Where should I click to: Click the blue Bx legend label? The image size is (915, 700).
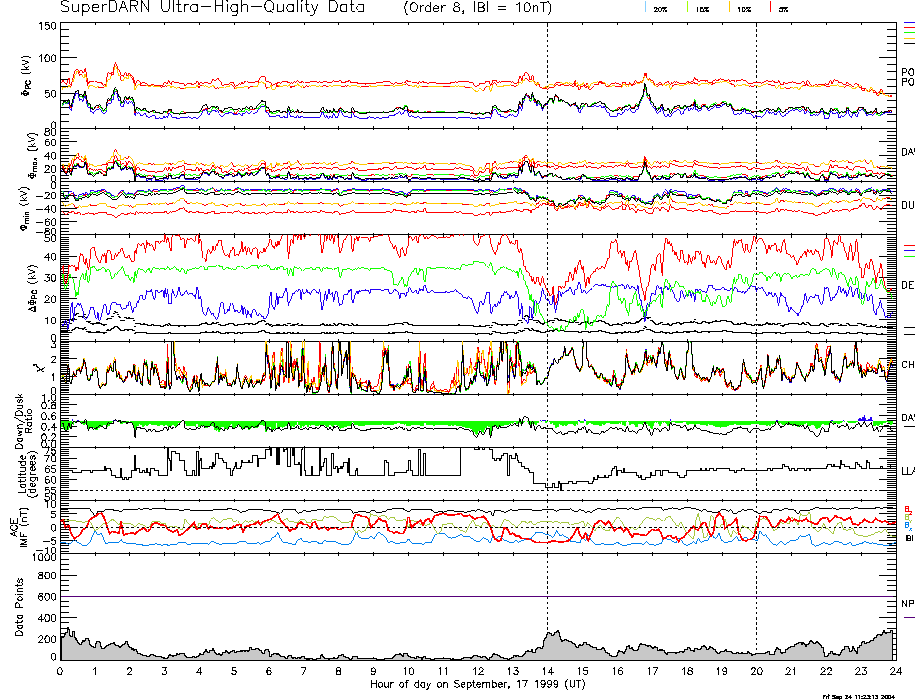908,526
